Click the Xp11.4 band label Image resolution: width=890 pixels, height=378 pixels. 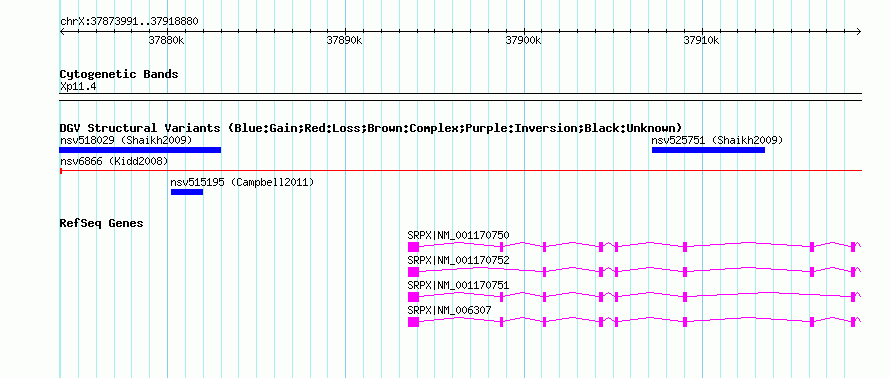click(78, 87)
